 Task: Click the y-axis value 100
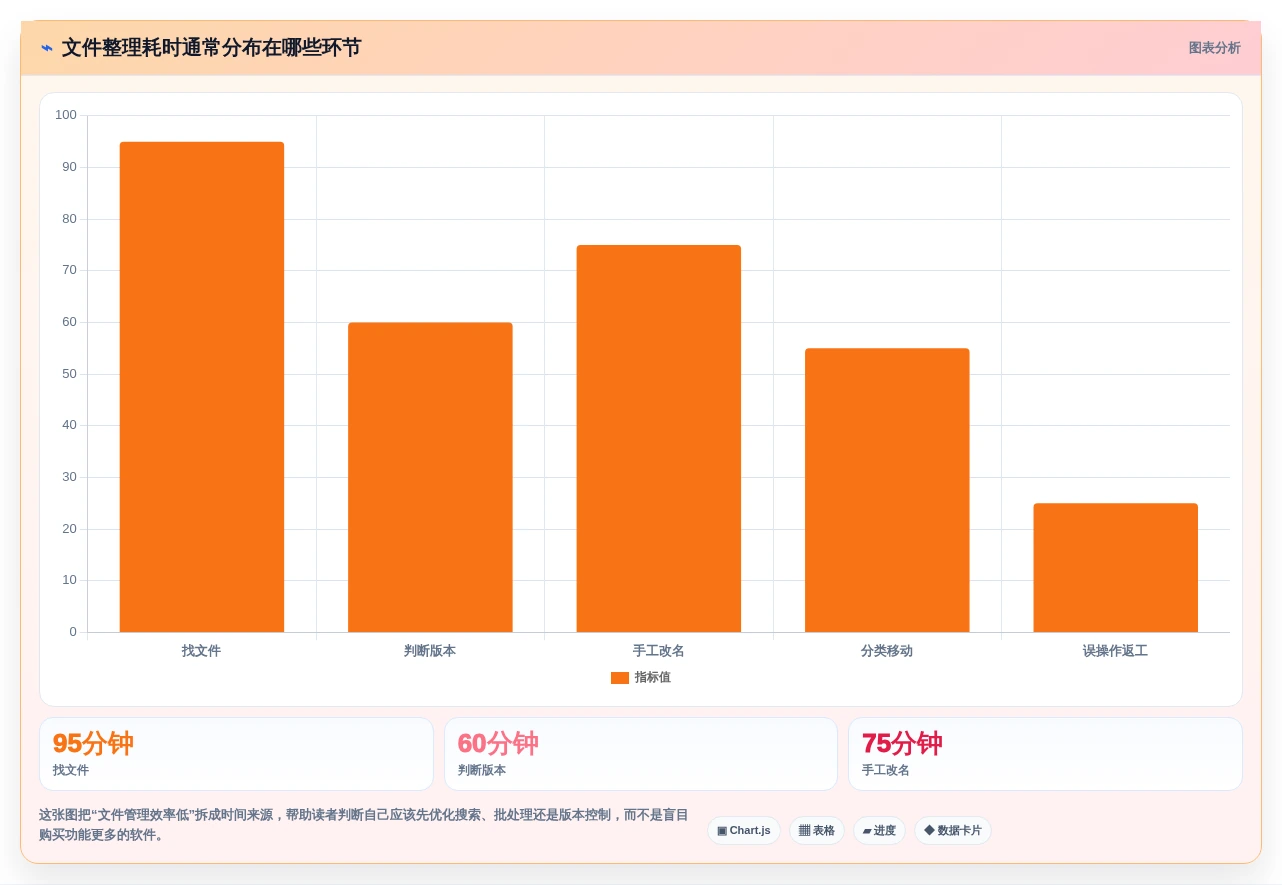pos(66,115)
